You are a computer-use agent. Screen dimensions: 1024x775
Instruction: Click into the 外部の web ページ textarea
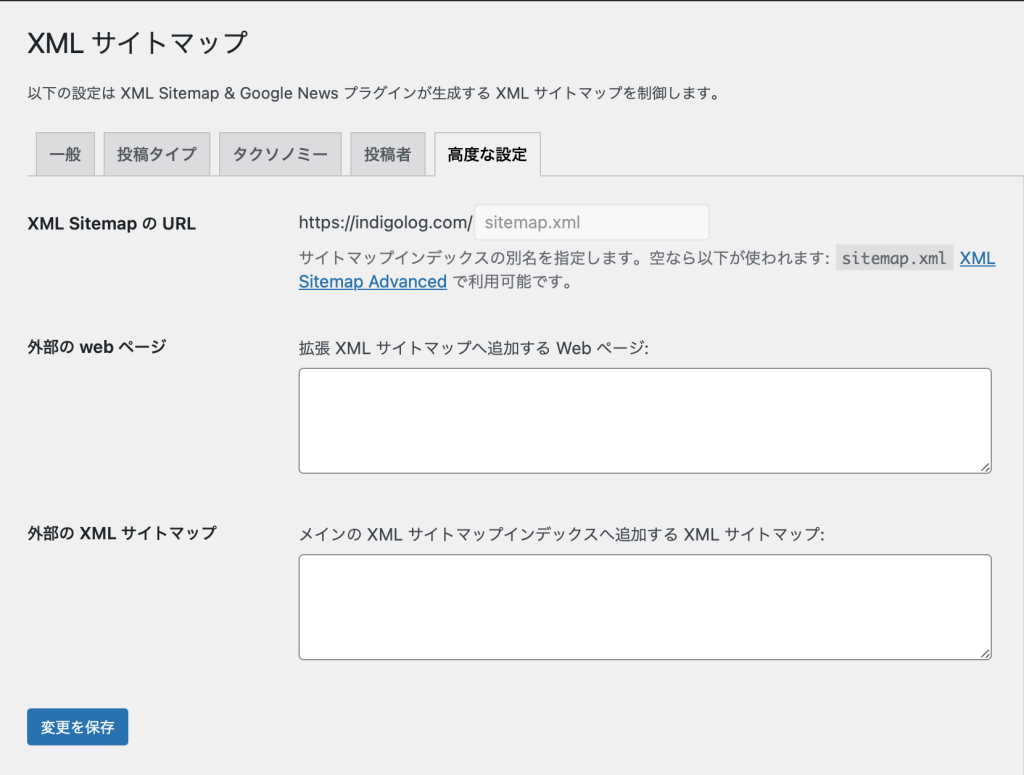(x=645, y=420)
